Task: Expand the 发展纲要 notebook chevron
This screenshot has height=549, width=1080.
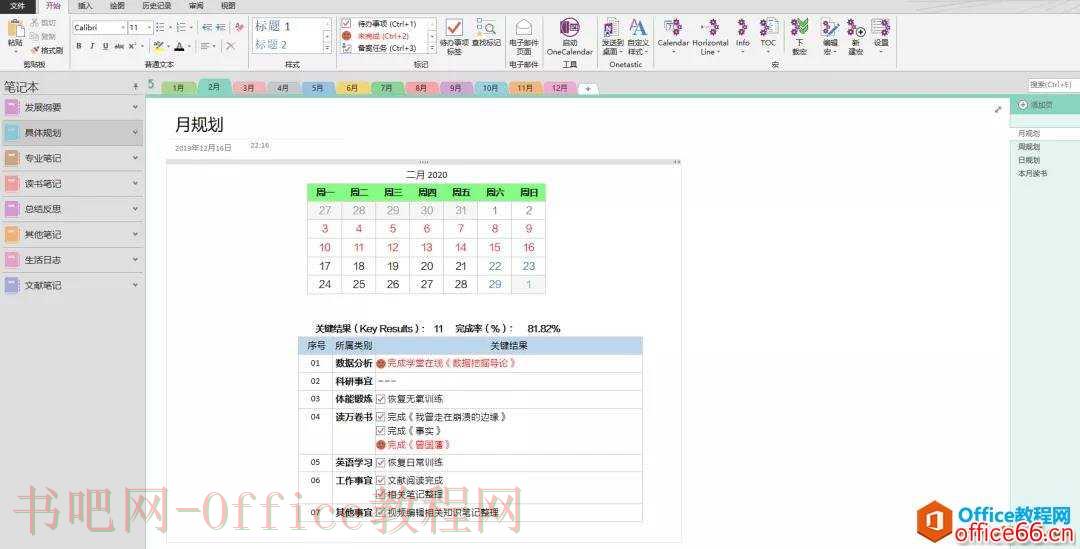Action: coord(135,107)
